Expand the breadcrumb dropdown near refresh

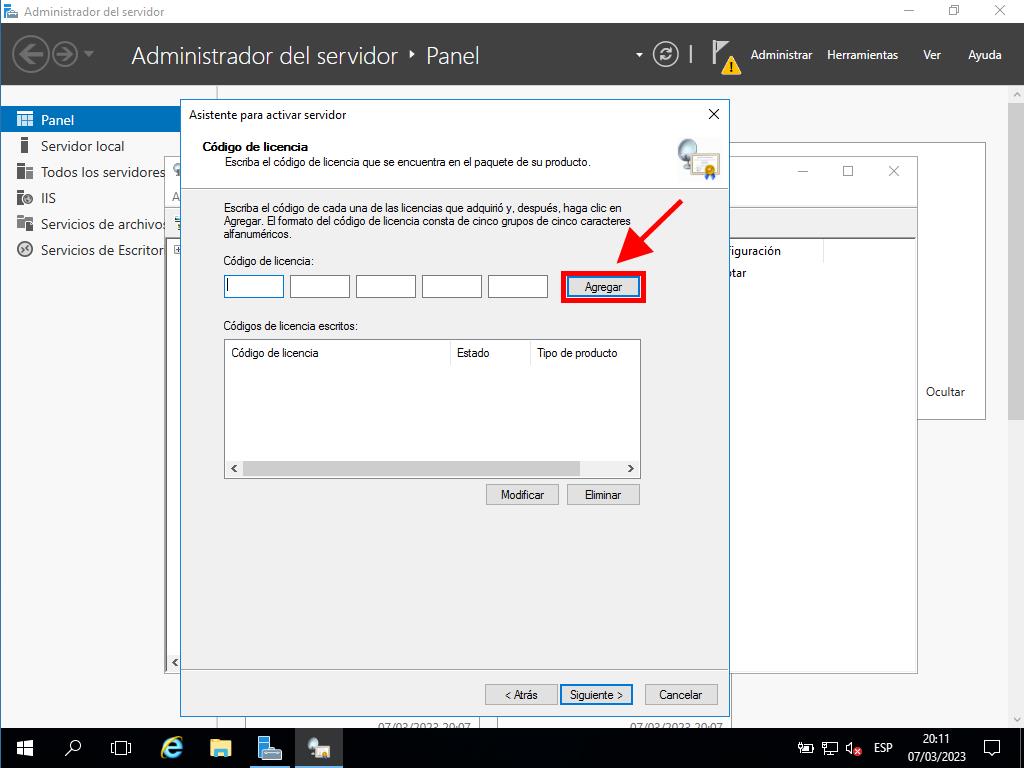point(640,55)
